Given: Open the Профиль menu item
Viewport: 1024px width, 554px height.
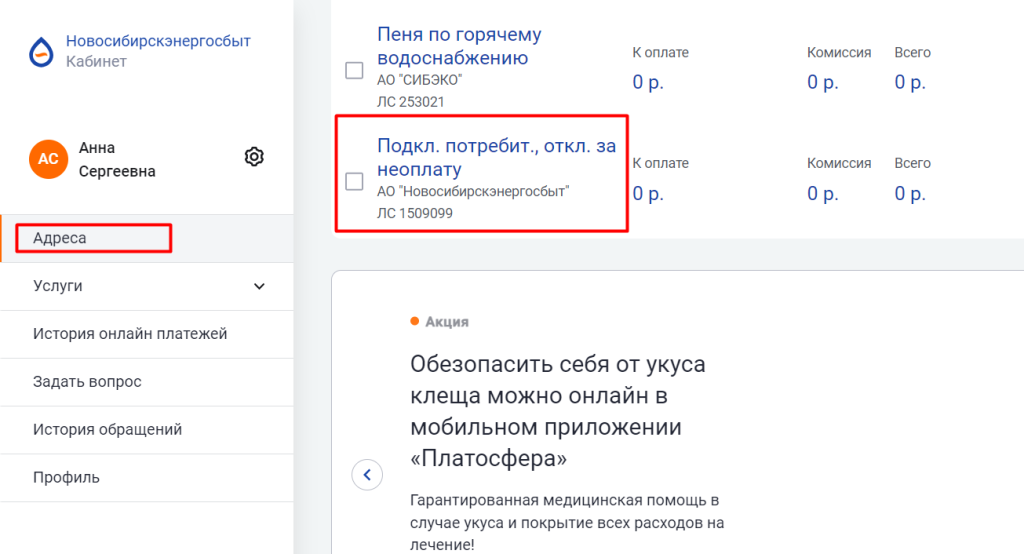Looking at the screenshot, I should 66,478.
